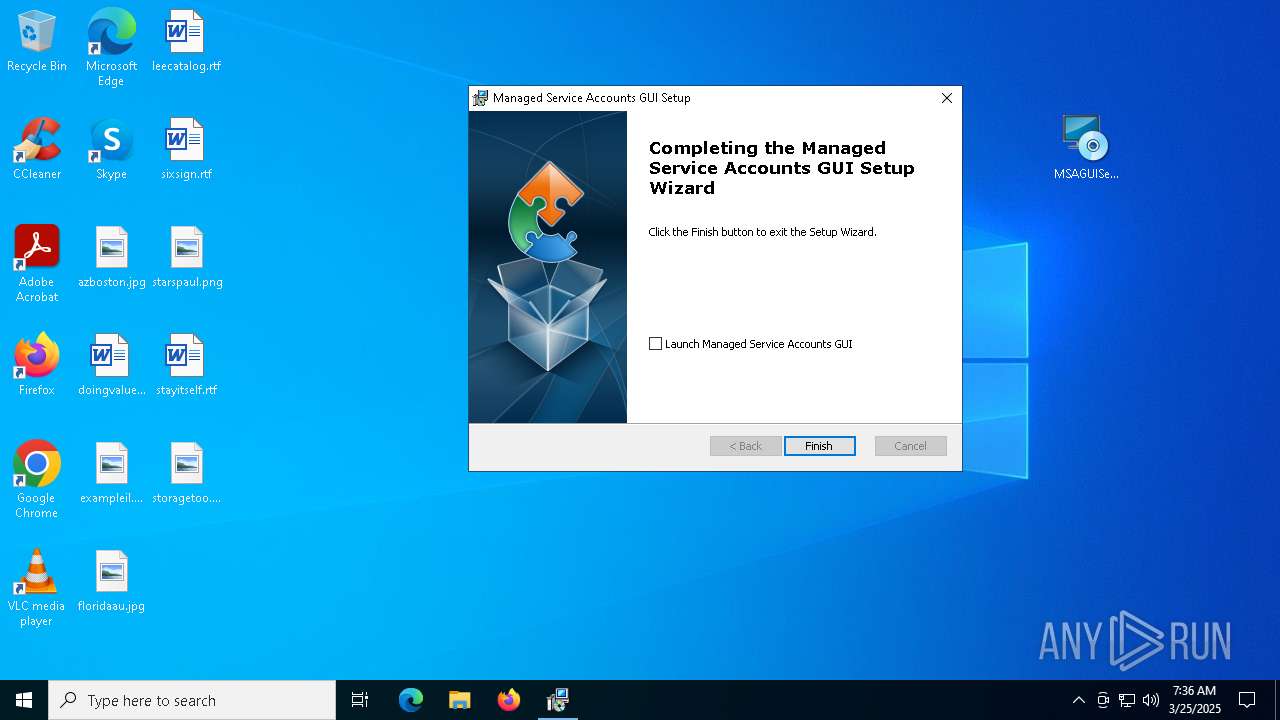Click the Finish button
Image resolution: width=1280 pixels, height=720 pixels.
820,446
